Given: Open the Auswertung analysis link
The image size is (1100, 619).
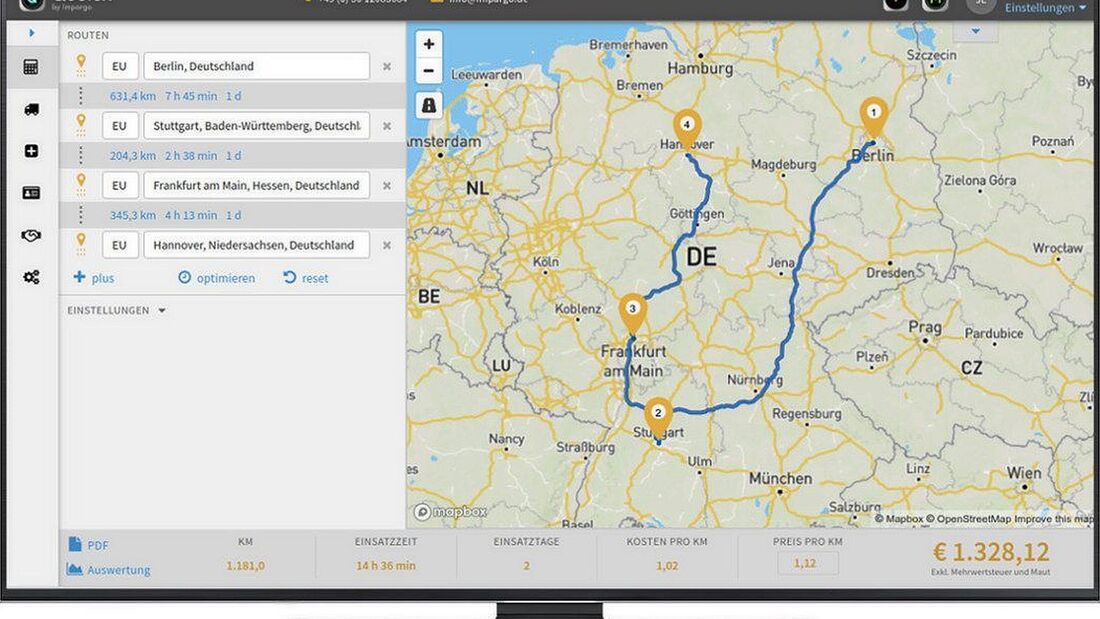Looking at the screenshot, I should (109, 570).
